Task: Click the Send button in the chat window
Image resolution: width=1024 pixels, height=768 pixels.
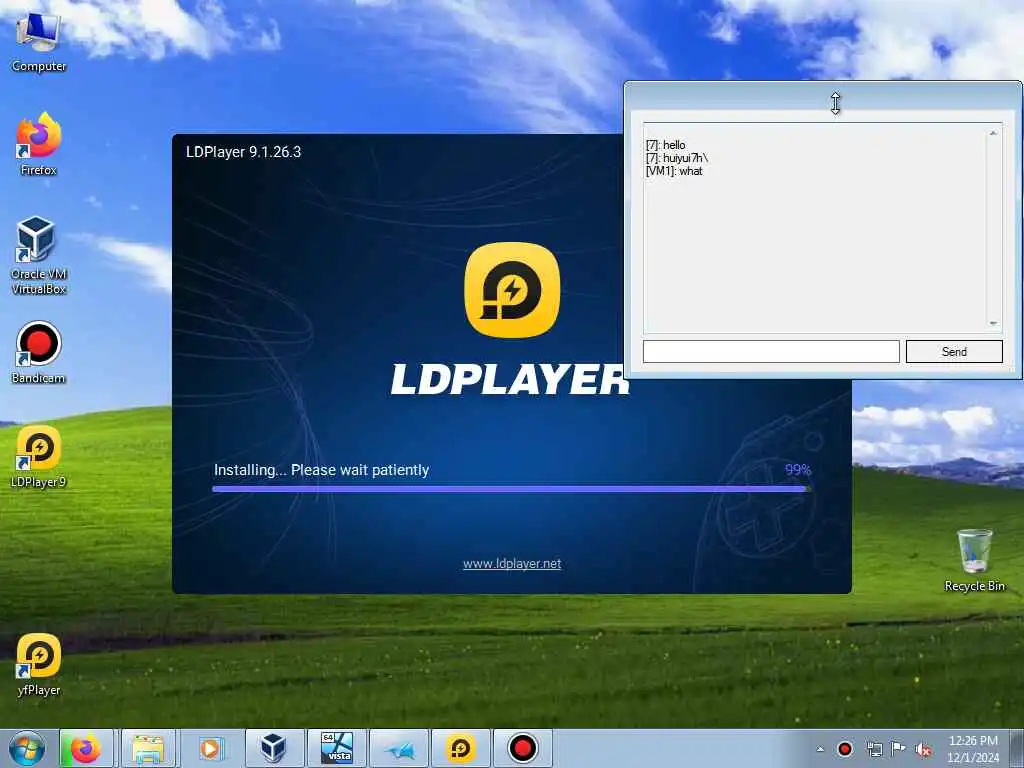Action: tap(954, 351)
